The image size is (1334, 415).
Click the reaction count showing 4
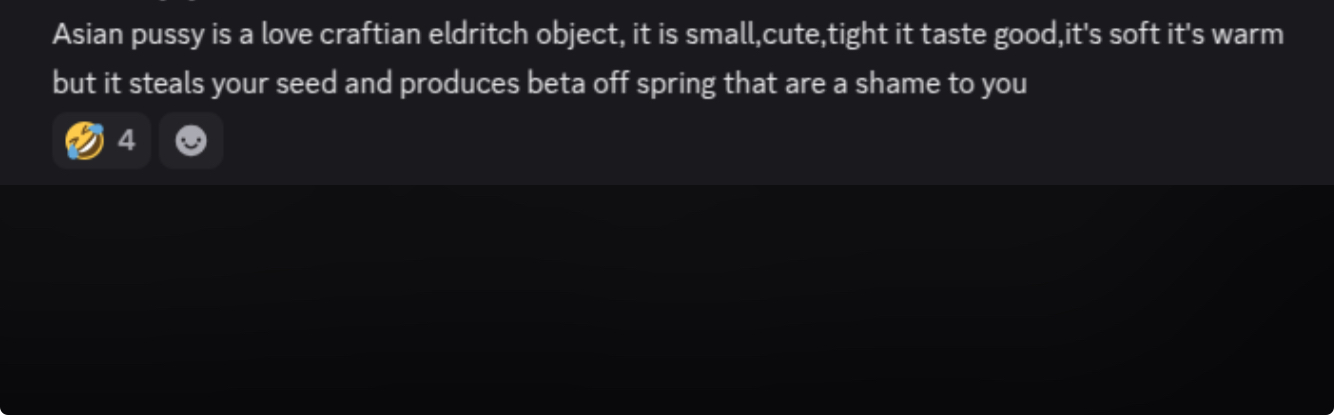click(126, 141)
